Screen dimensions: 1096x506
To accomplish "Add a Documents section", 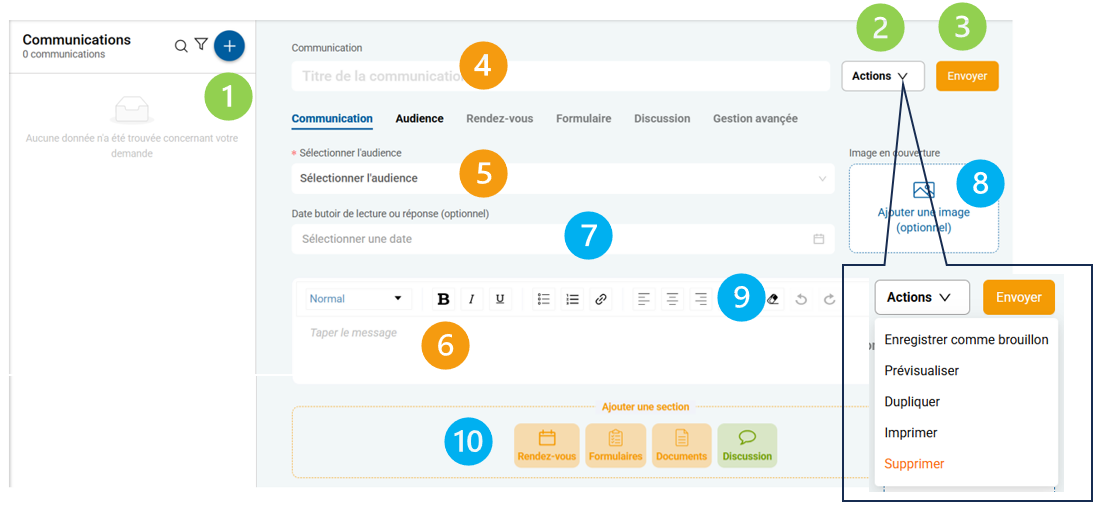I will point(682,446).
